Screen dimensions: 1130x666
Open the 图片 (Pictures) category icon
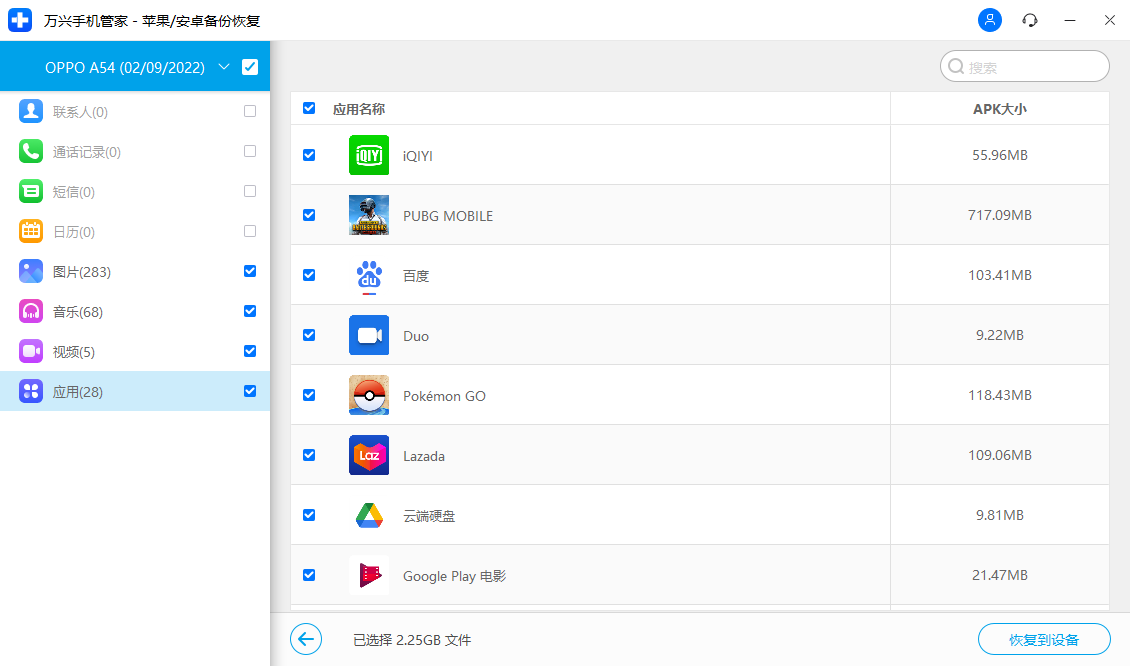(x=31, y=271)
